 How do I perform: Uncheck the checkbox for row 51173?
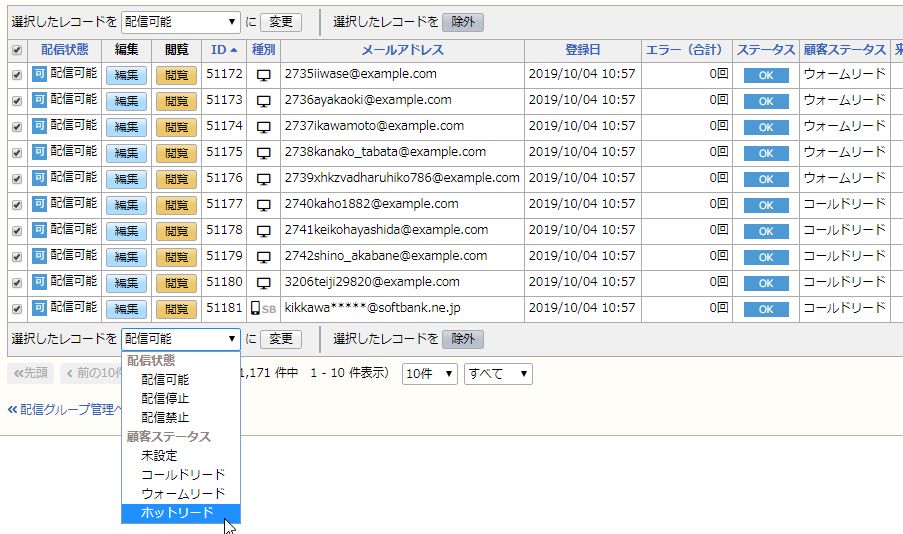17,101
